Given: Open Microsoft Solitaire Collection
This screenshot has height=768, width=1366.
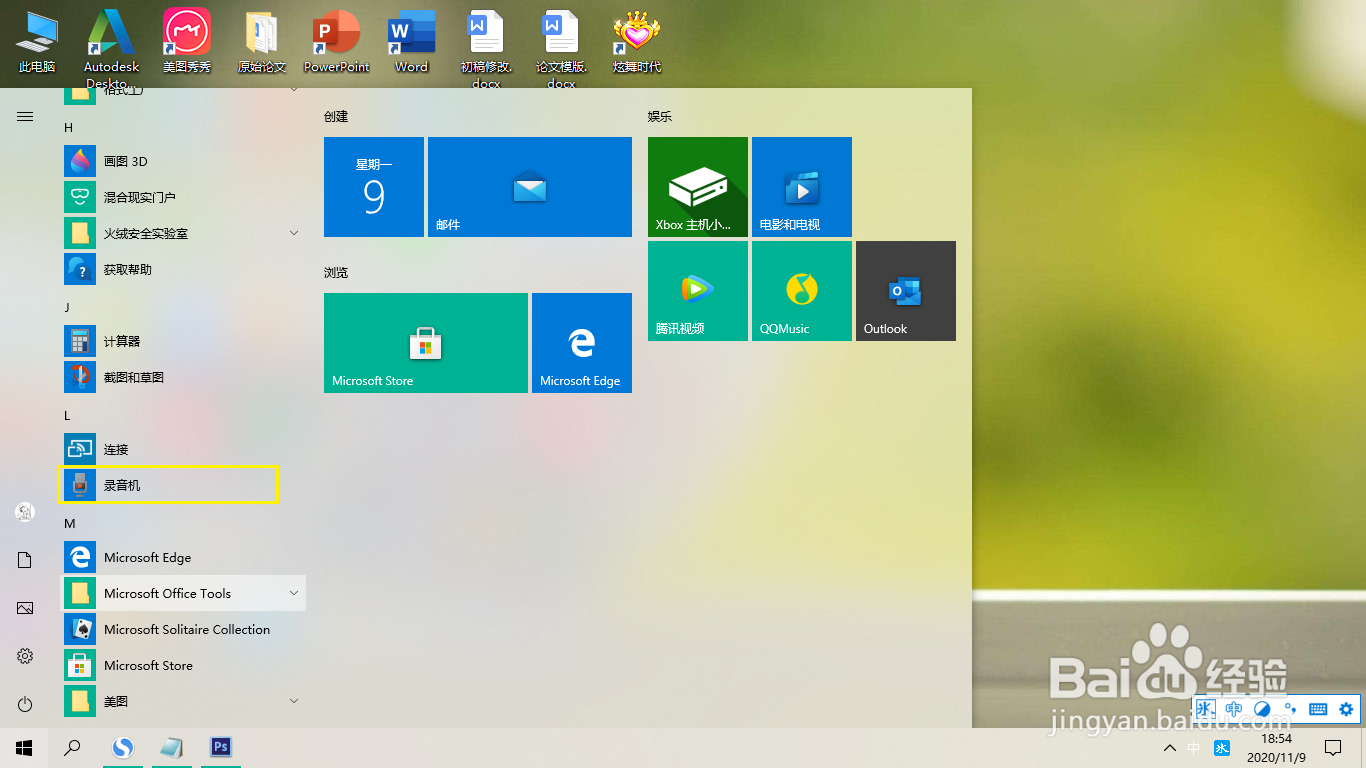Looking at the screenshot, I should tap(184, 629).
